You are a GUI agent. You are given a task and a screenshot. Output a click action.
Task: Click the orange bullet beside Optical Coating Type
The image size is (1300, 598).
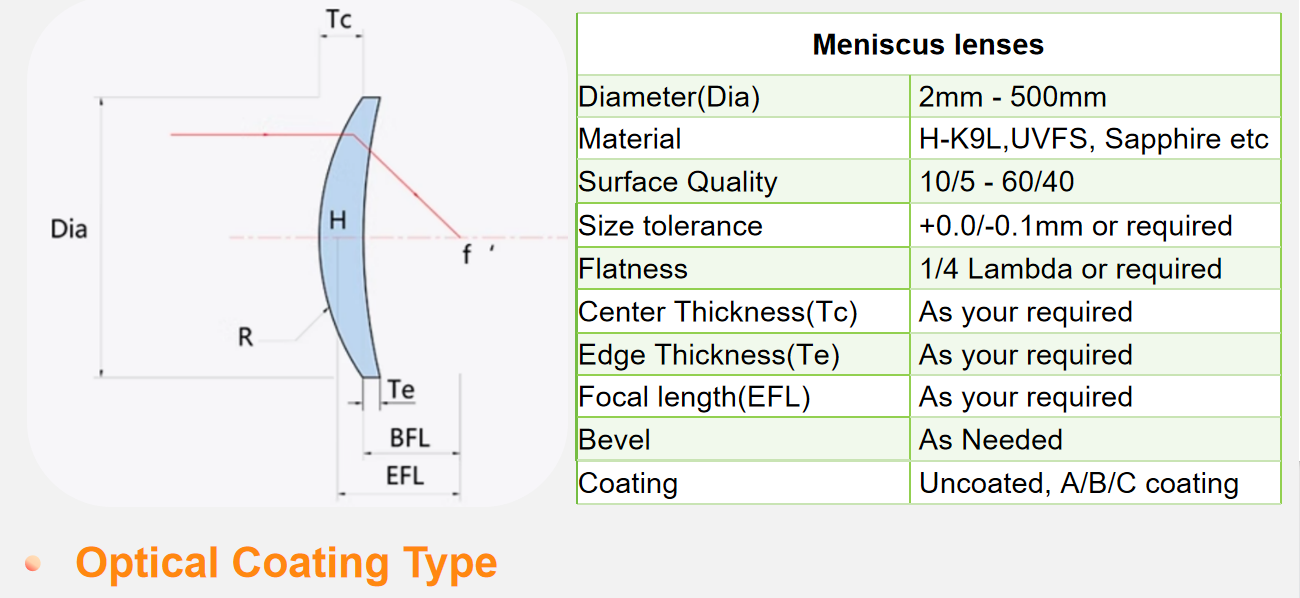[x=33, y=564]
